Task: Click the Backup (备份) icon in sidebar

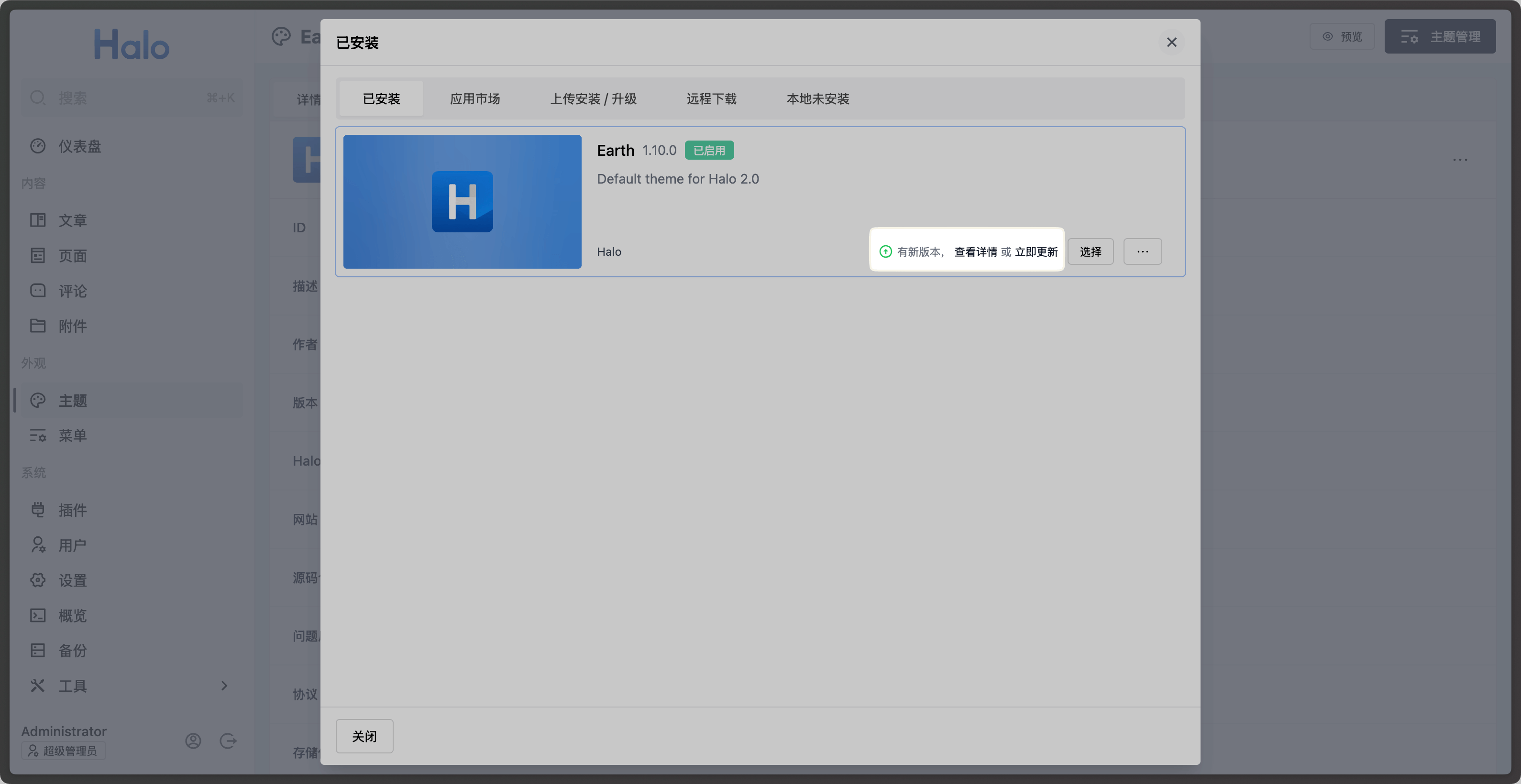Action: tap(38, 650)
